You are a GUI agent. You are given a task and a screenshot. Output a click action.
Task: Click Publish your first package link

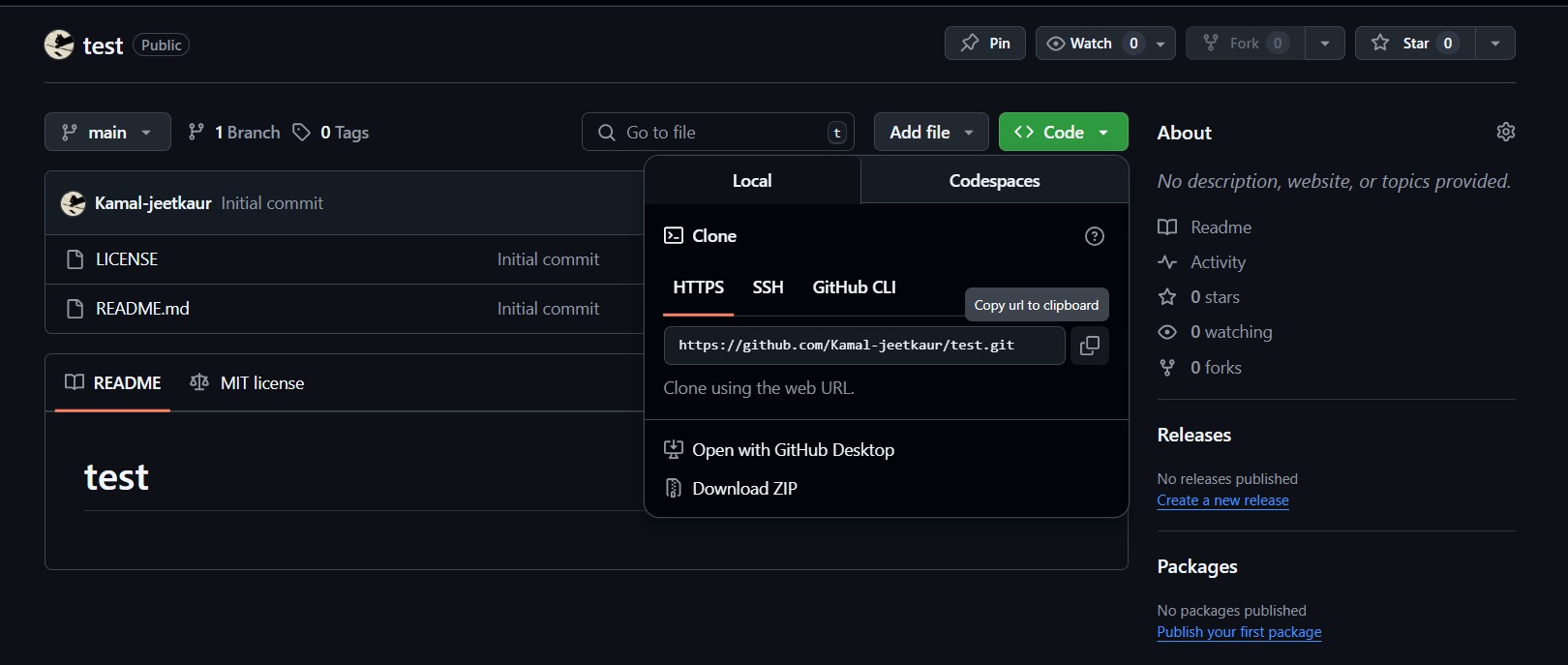click(1239, 632)
